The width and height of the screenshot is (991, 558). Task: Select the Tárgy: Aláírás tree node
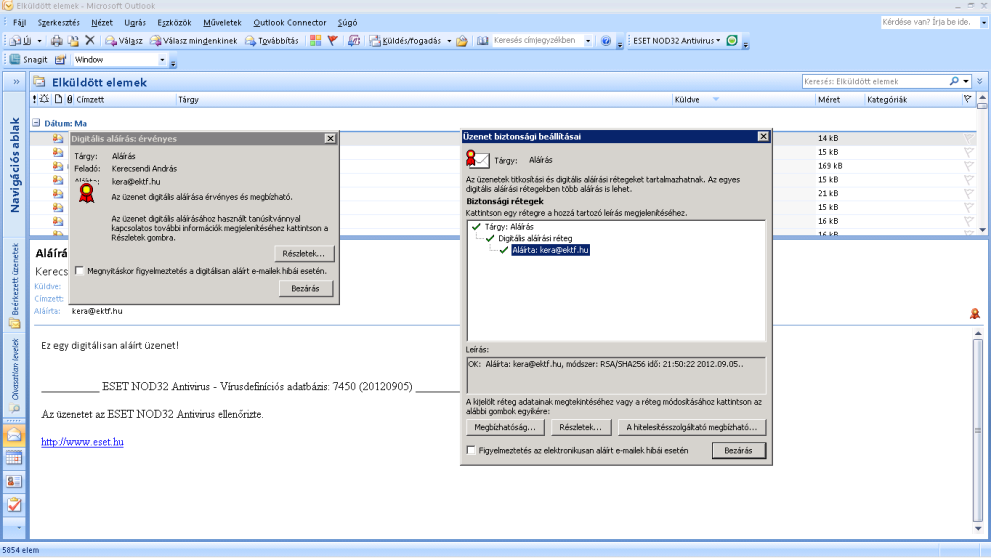click(x=509, y=226)
